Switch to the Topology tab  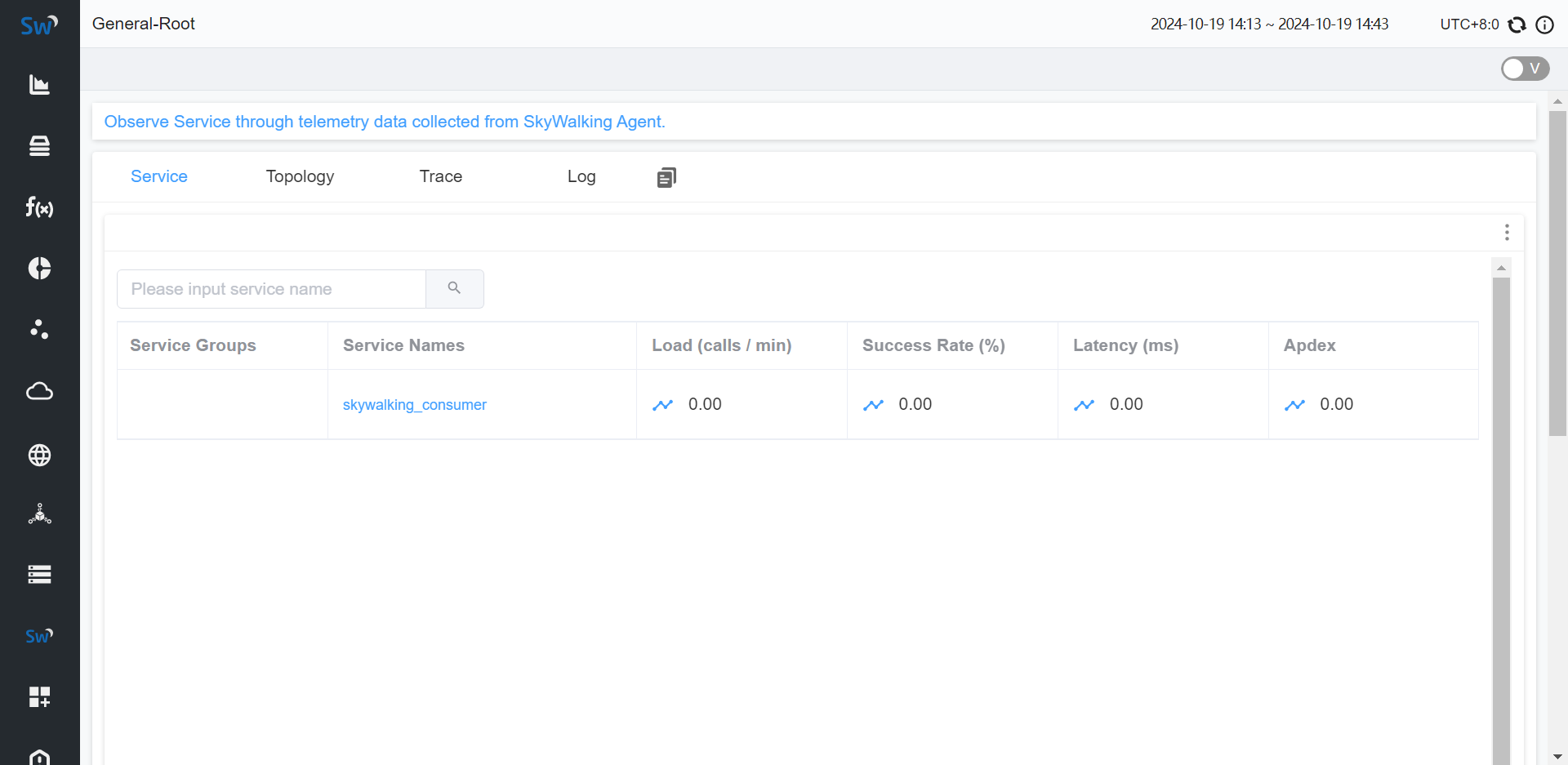point(300,176)
